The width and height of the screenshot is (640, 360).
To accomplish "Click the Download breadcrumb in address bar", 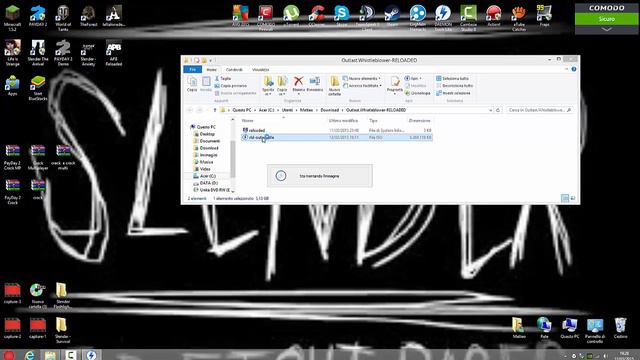I will [x=329, y=110].
